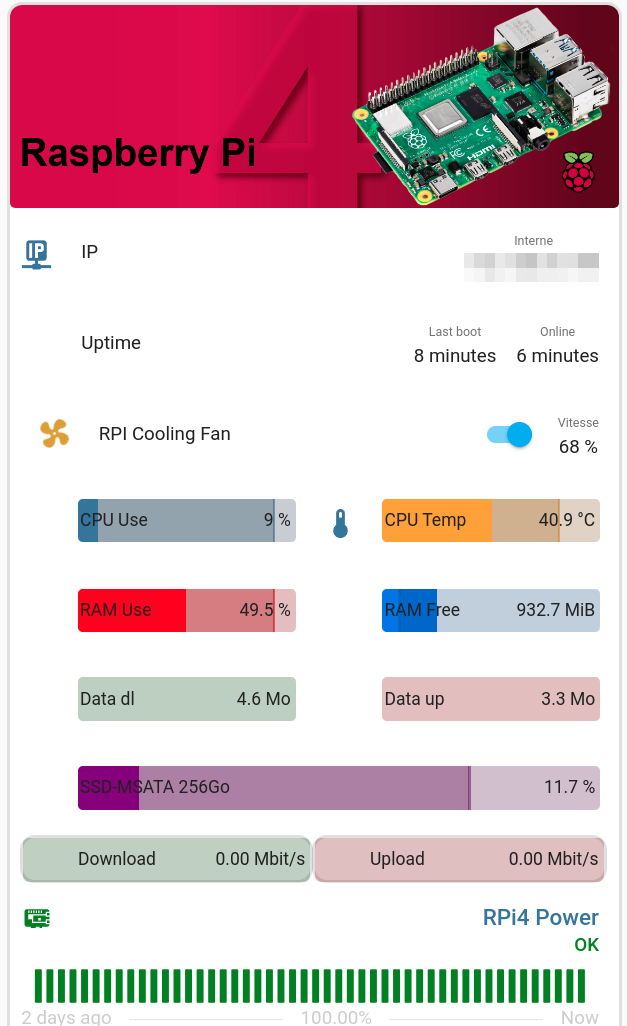Click the SSD-MSATA 256Go usage bar
The height and width of the screenshot is (1026, 627).
click(x=339, y=788)
